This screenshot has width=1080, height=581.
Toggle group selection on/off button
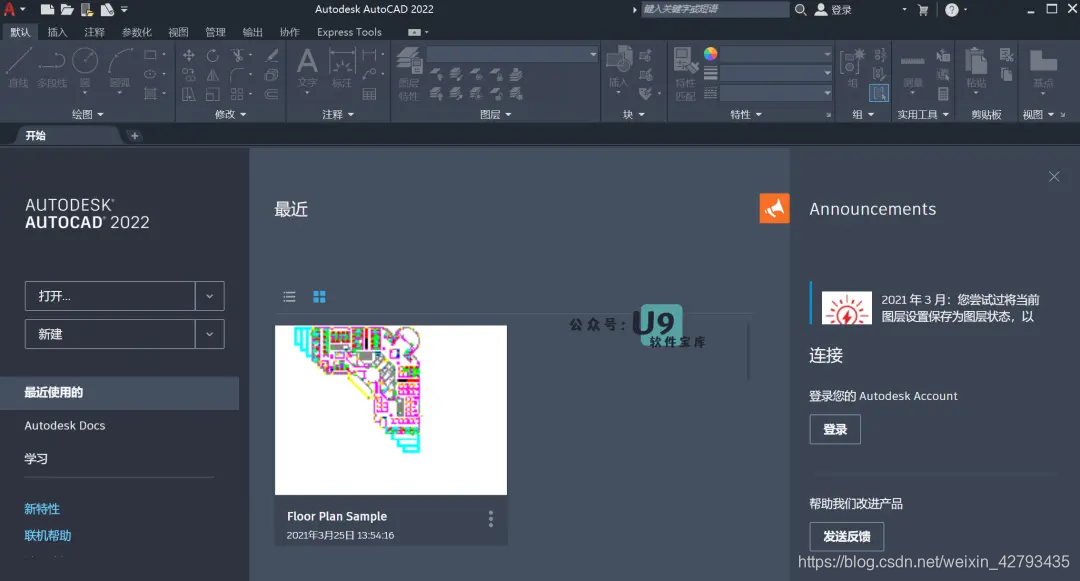tap(879, 93)
